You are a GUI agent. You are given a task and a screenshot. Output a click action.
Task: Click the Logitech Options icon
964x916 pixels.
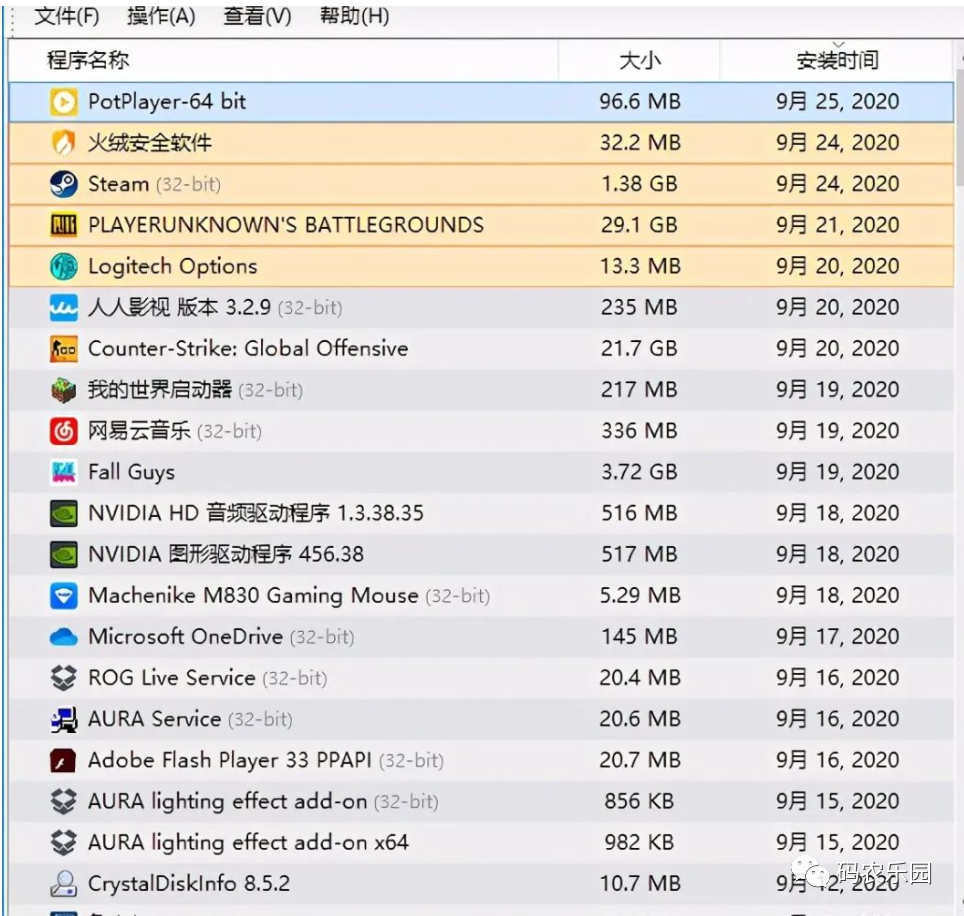click(64, 267)
